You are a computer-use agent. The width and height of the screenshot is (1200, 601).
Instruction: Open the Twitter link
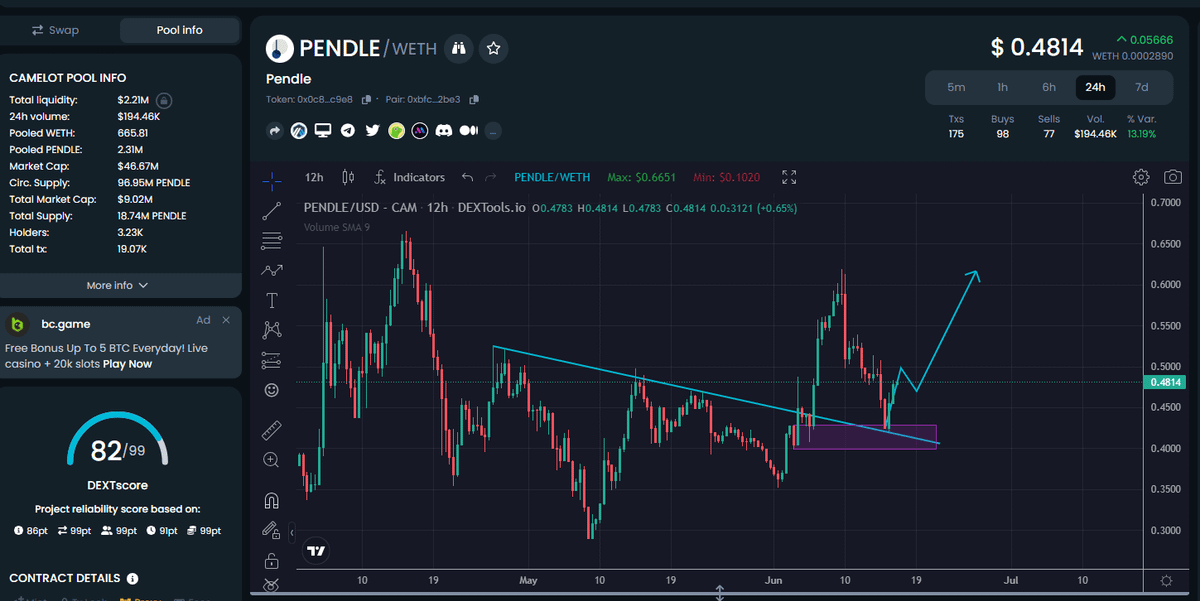[x=372, y=130]
